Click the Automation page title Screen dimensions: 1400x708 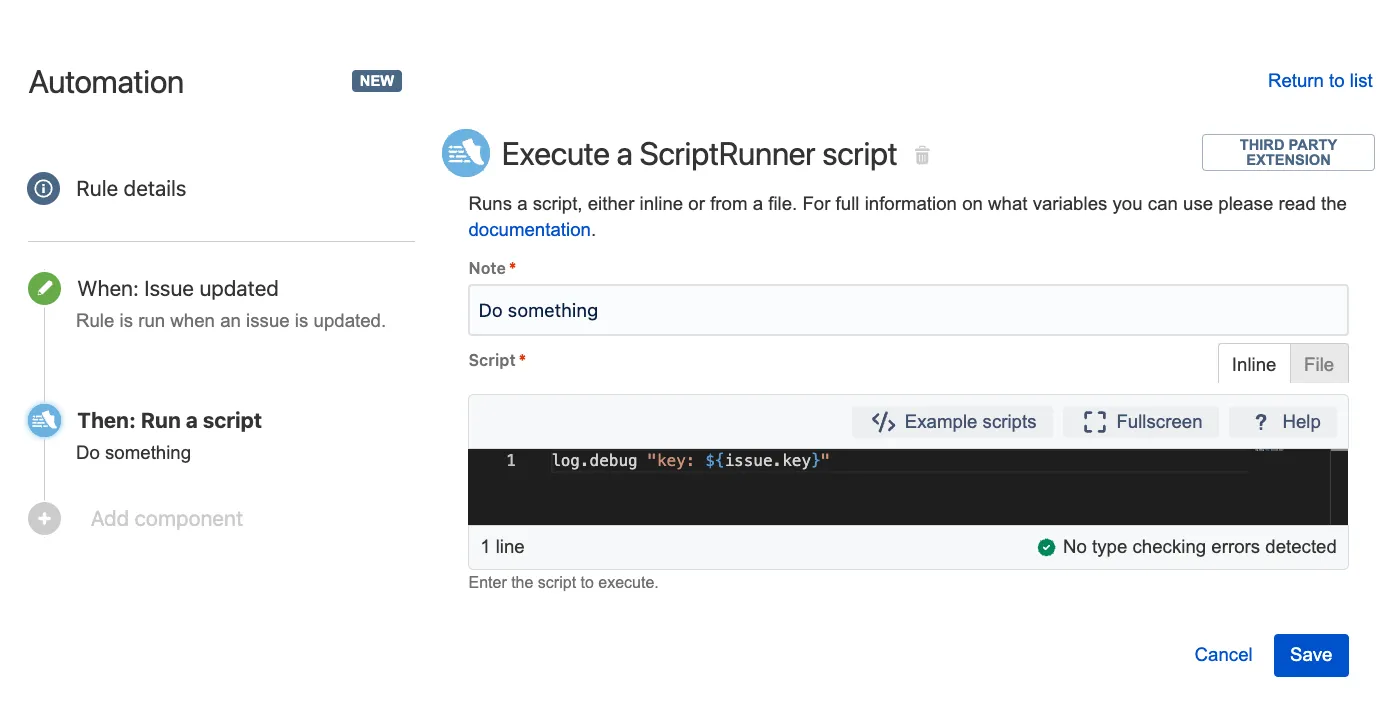coord(106,82)
